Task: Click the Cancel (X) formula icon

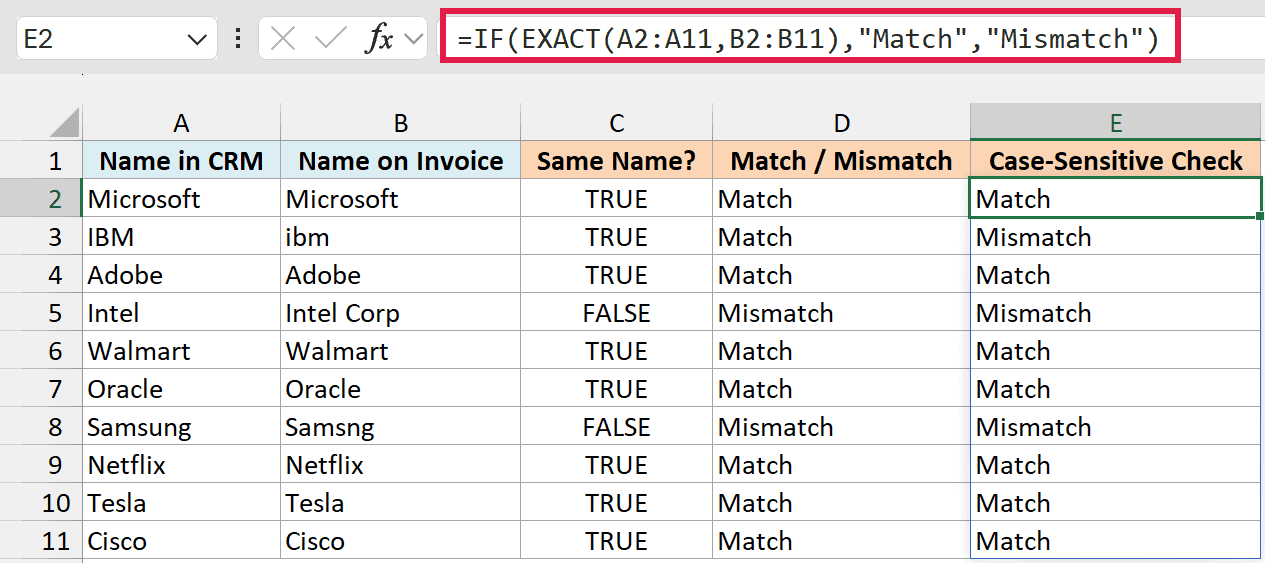Action: pyautogui.click(x=284, y=39)
